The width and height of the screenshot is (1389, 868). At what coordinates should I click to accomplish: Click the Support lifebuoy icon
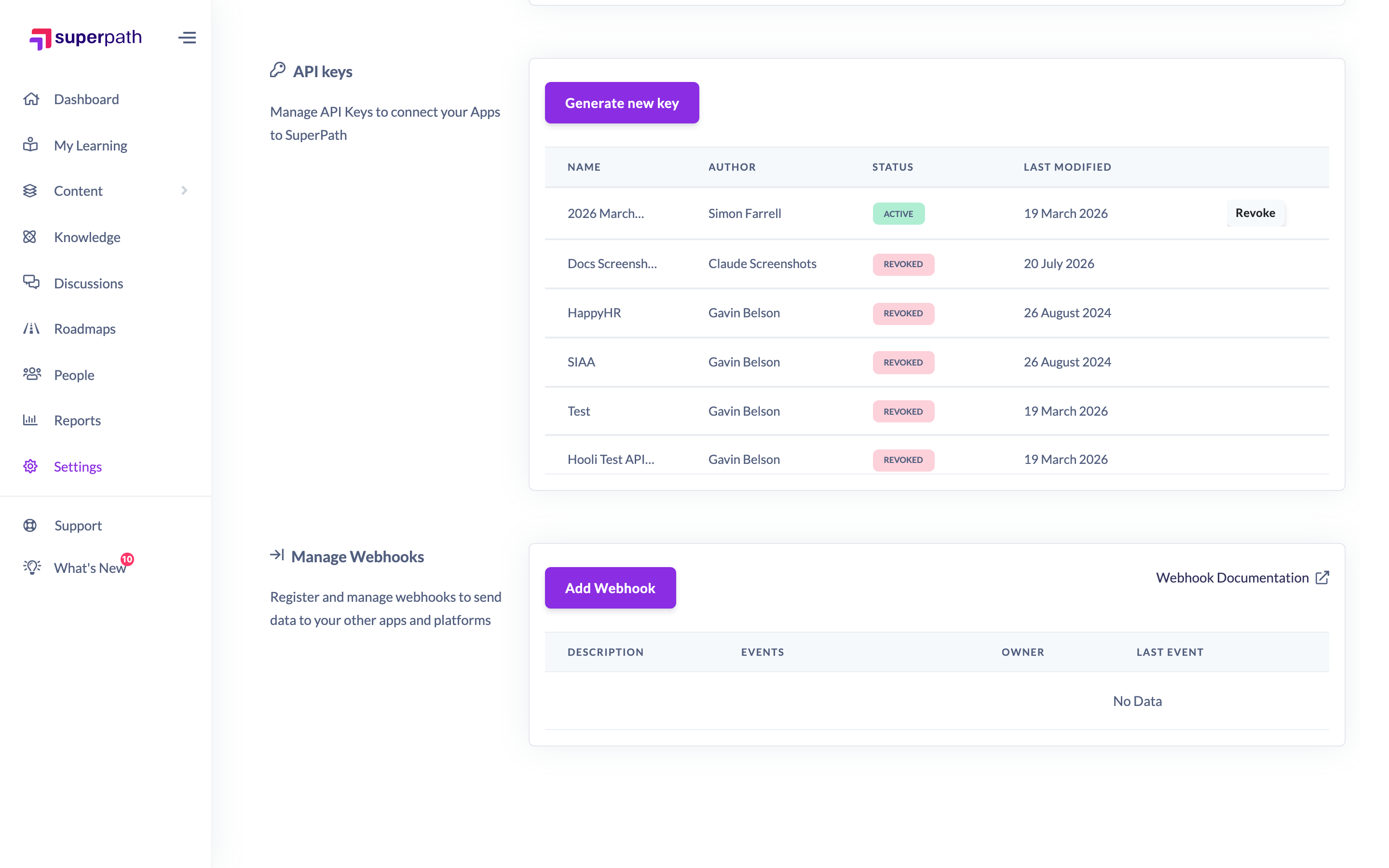tap(30, 525)
